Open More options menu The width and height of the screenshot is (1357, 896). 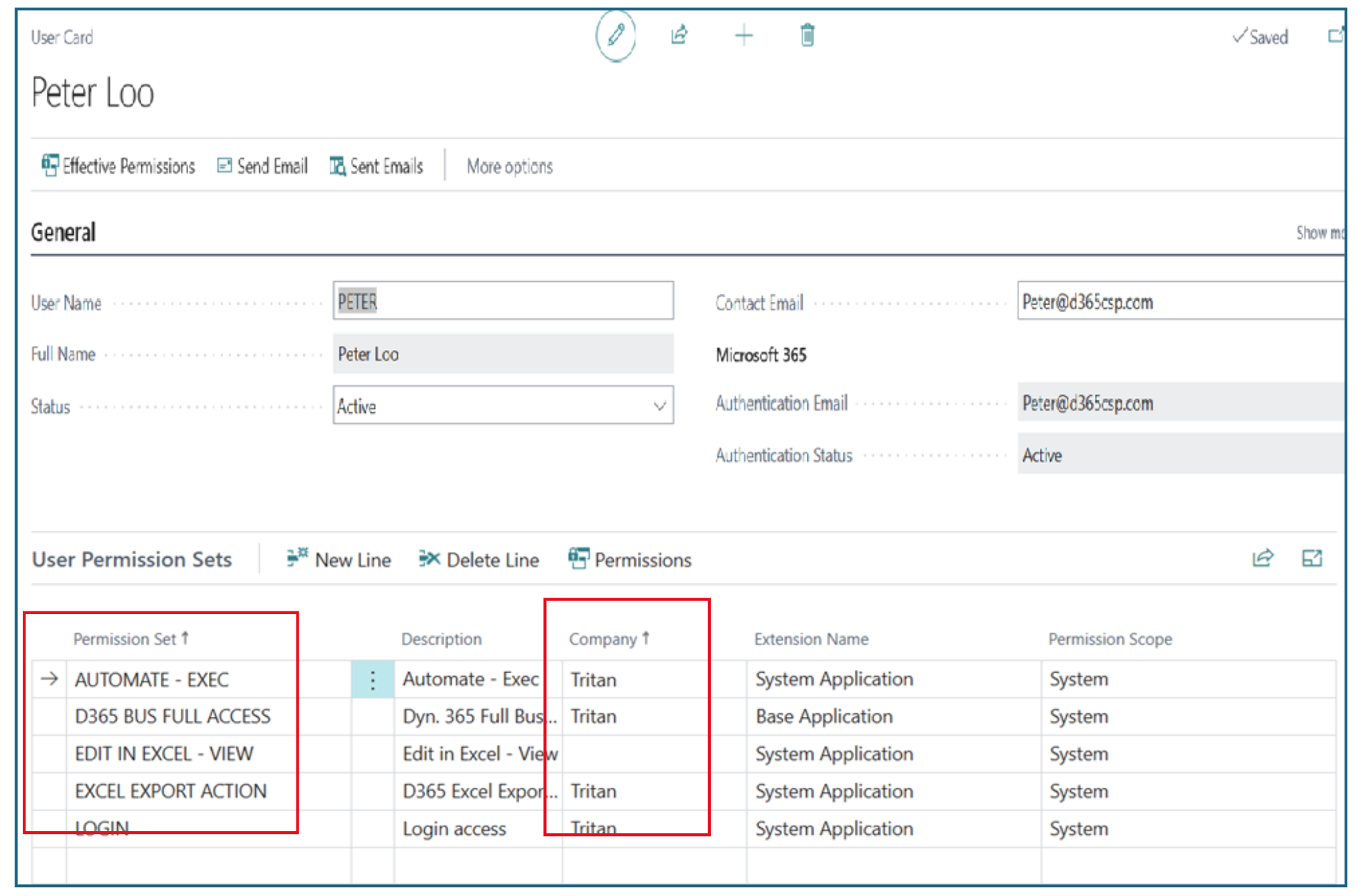[510, 167]
